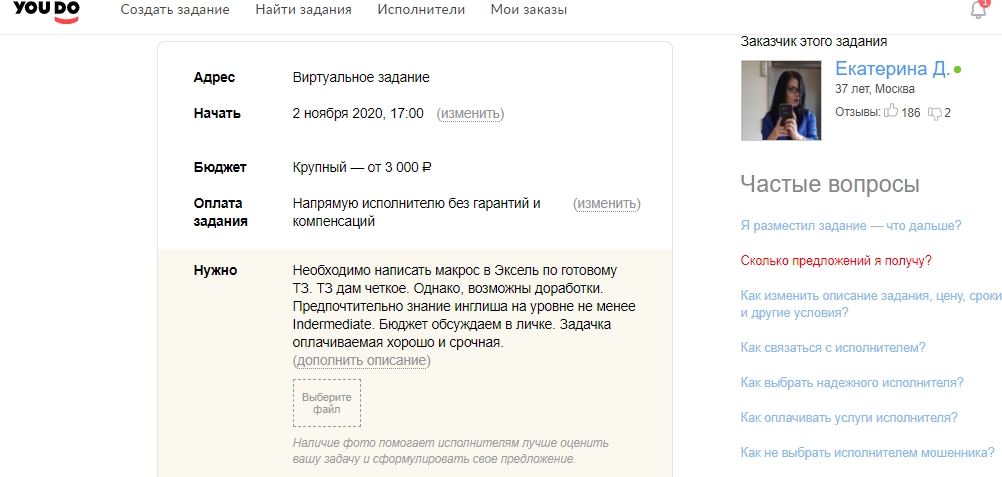Click изменить next to Оплата задания
Screen dimensions: 1002x477
(x=606, y=204)
